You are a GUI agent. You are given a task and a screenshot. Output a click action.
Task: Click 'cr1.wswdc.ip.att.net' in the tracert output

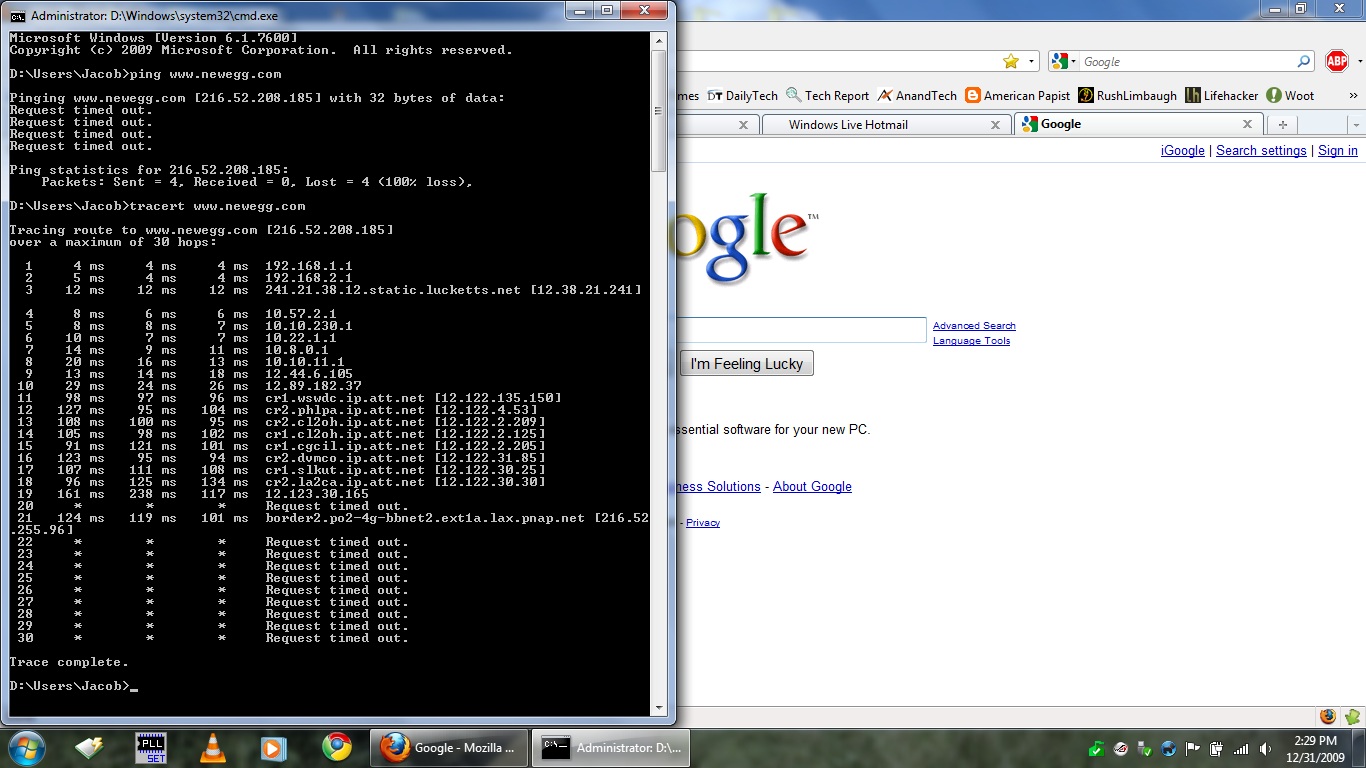coord(345,398)
